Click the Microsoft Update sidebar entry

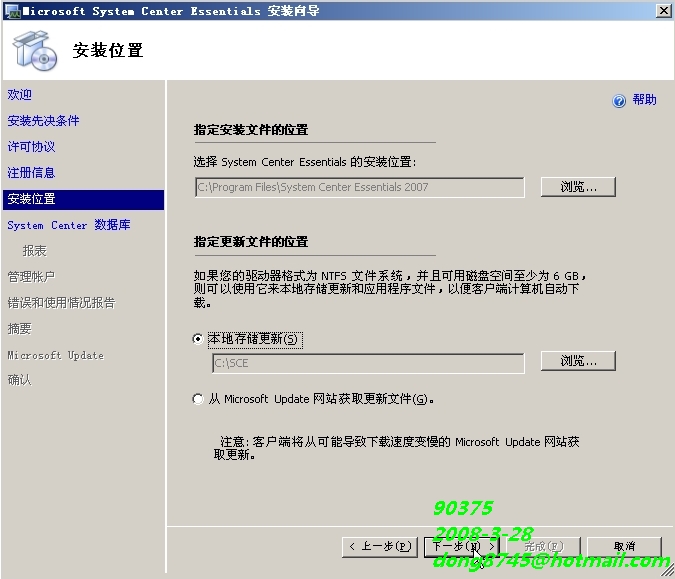56,355
